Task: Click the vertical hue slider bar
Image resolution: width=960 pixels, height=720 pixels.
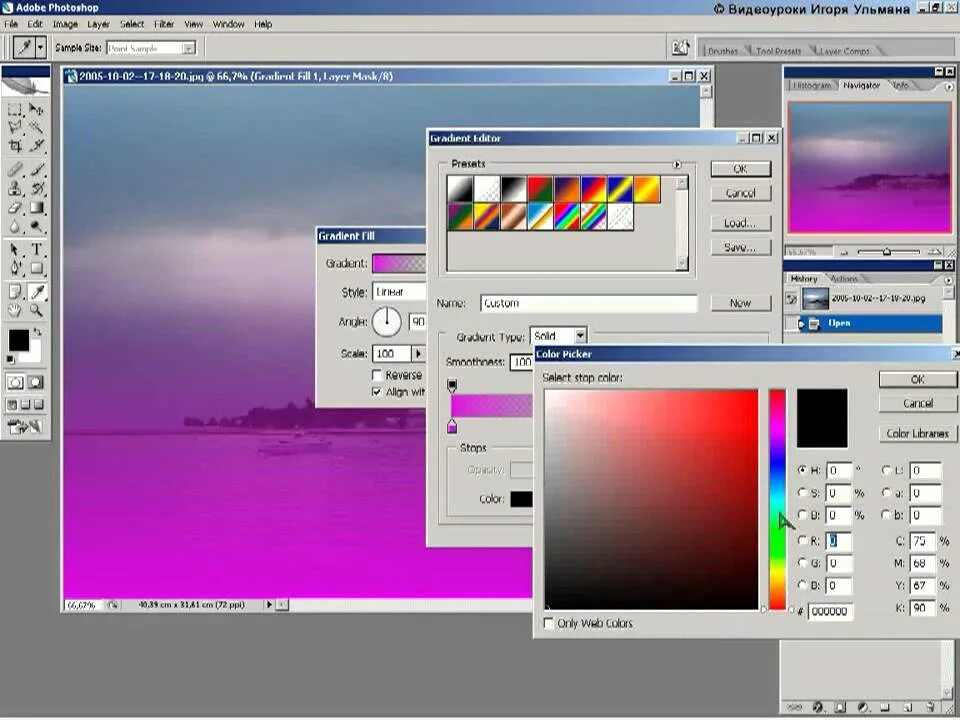Action: point(777,500)
